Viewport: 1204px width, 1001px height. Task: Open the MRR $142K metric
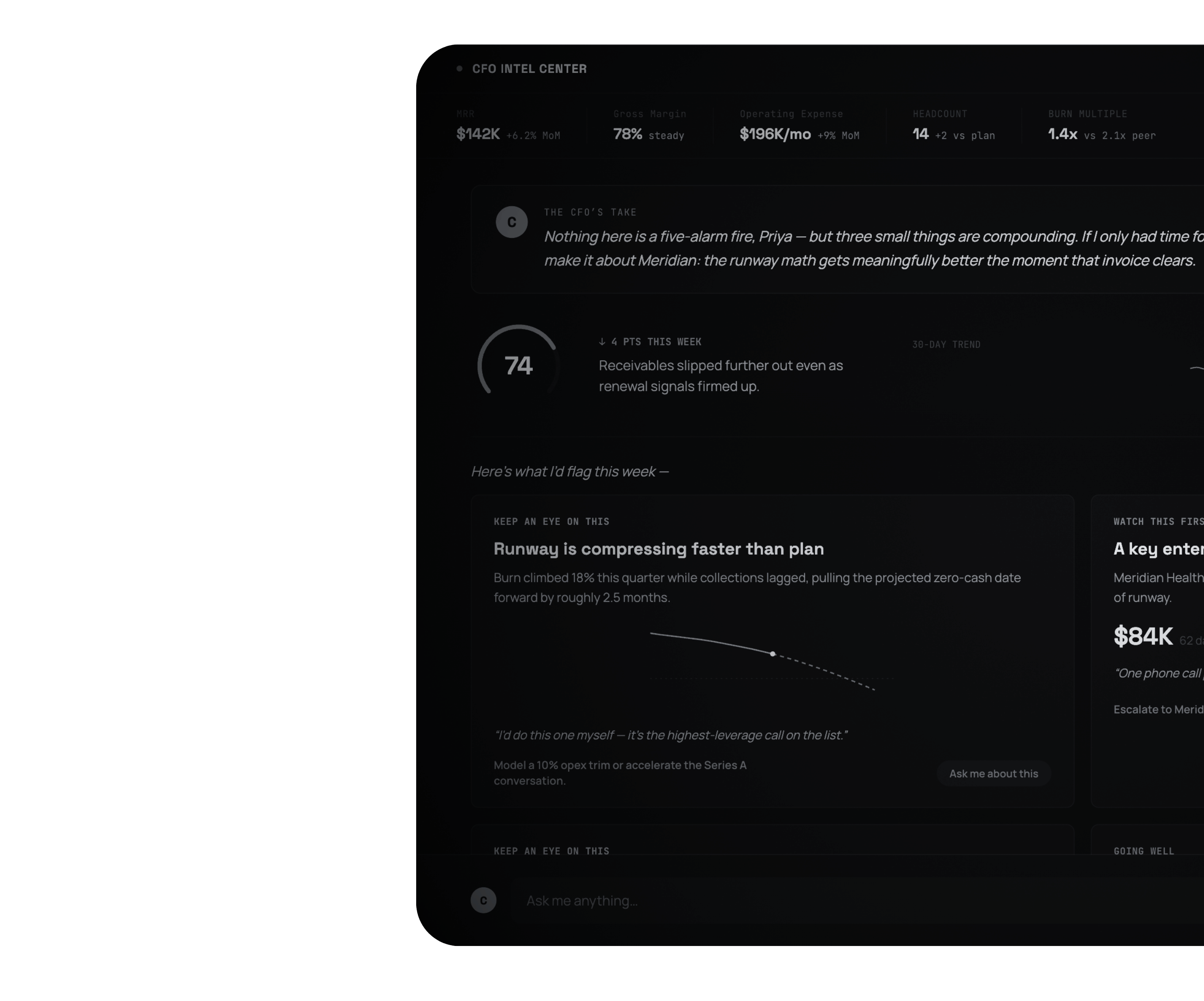[508, 125]
